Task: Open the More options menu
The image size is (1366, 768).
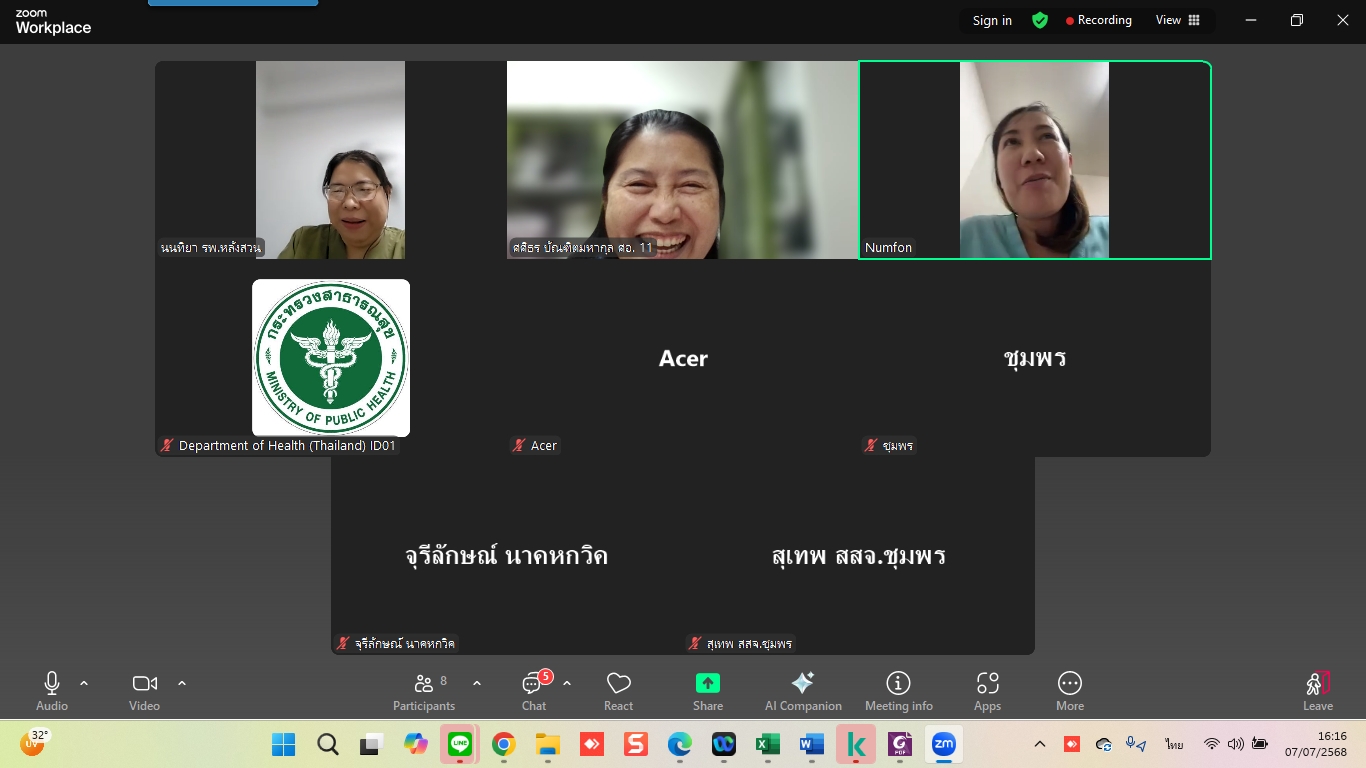Action: point(1069,690)
